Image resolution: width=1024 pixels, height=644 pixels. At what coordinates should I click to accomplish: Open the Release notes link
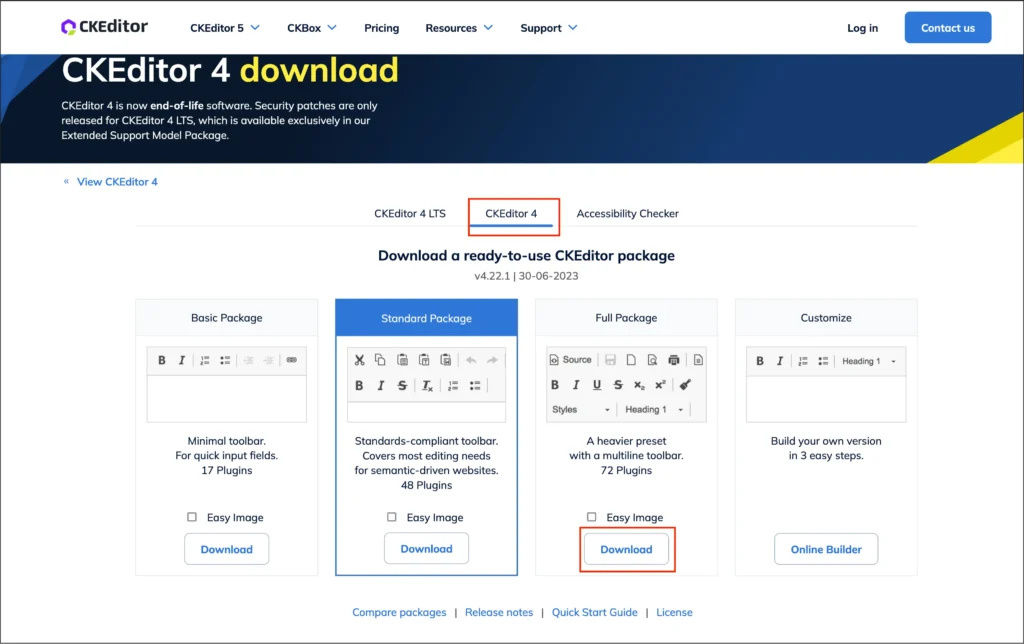499,612
